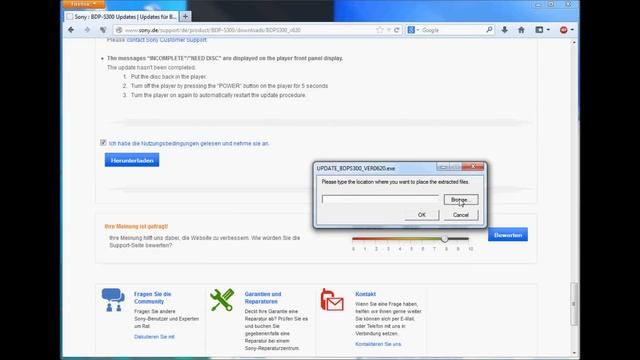Select the Sony BDP-S300 Updates tab
The width and height of the screenshot is (640, 360).
pyautogui.click(x=122, y=17)
